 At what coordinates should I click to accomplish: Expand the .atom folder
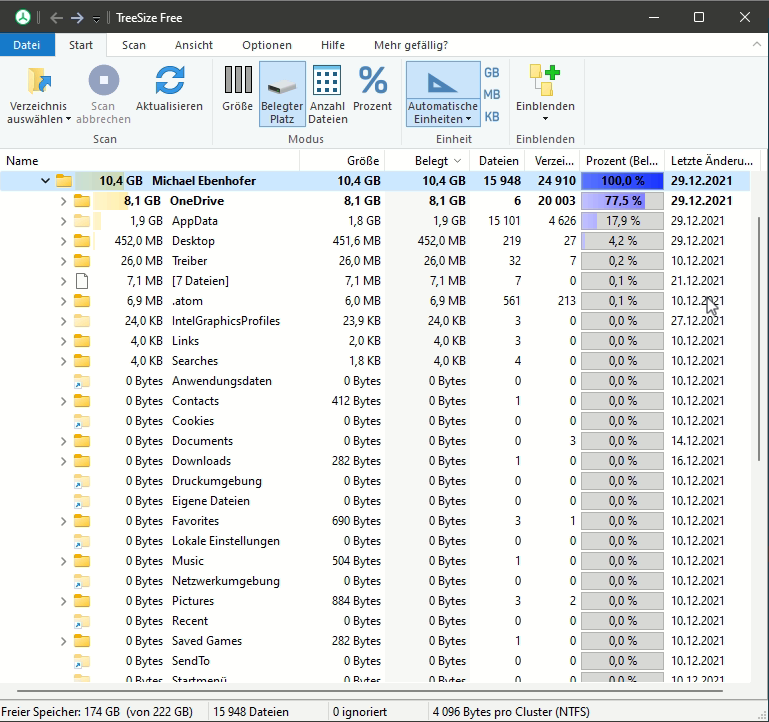click(x=63, y=301)
